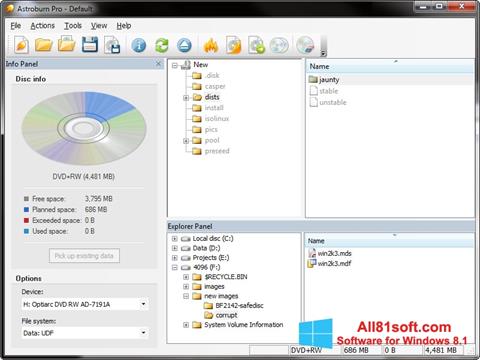Screen dimensions: 480x360
Task: Click the erase disc toolbar icon
Action: 305,45
